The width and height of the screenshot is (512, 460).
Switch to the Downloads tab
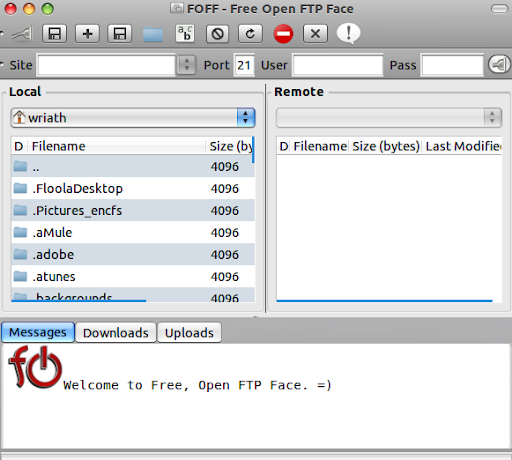116,332
